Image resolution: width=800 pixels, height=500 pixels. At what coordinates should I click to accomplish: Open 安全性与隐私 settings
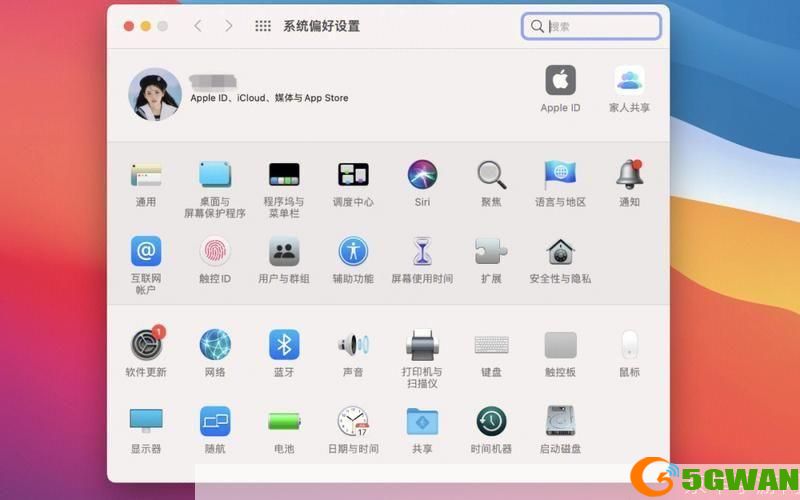[x=560, y=252]
